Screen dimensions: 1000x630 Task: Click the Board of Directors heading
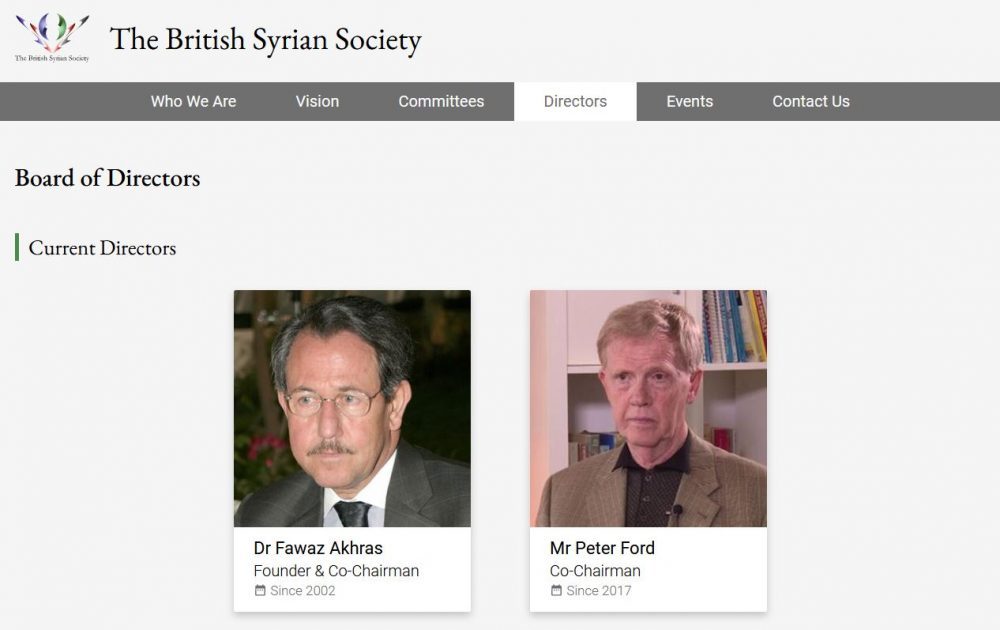point(107,178)
